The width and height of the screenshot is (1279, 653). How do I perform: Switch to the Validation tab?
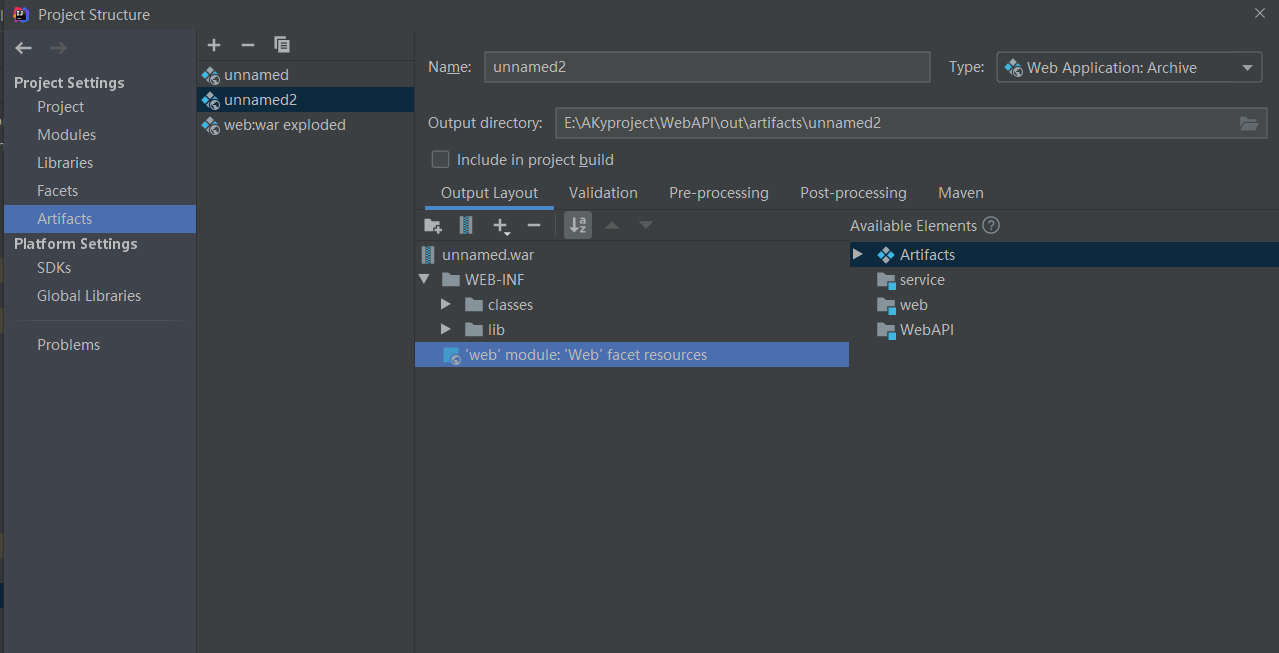coord(603,193)
